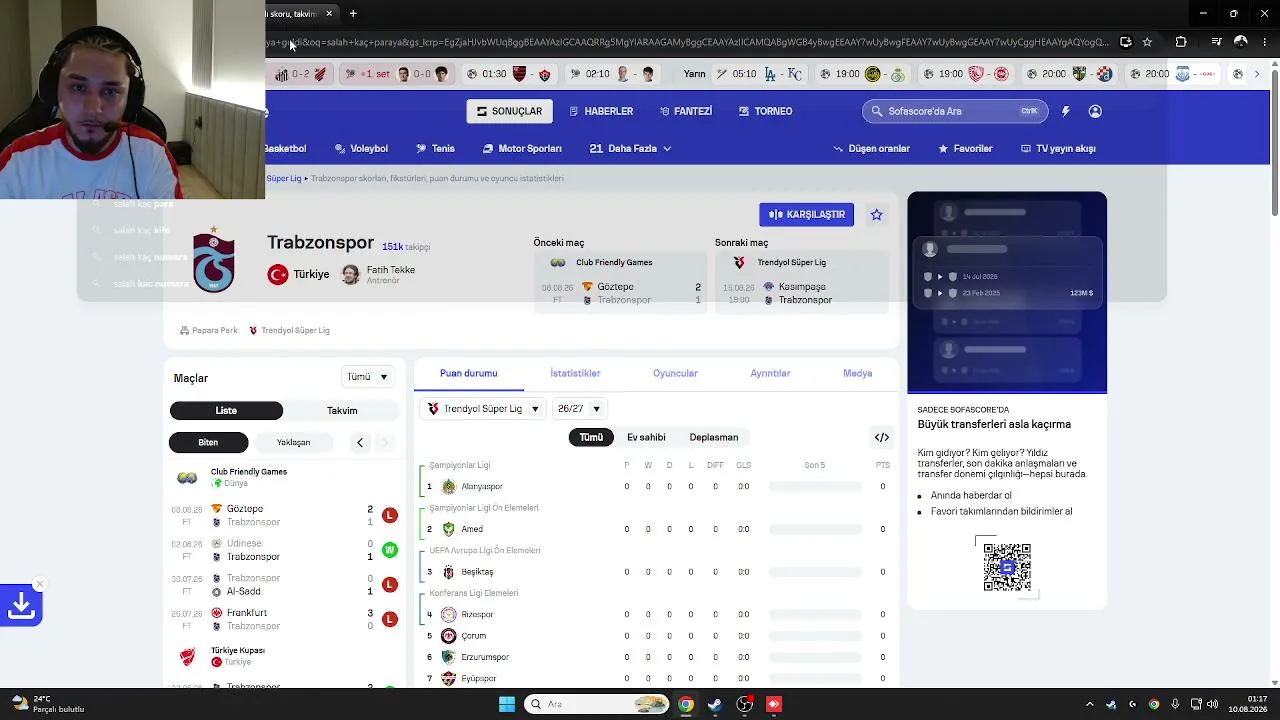Open the İstatistikler tab
The image size is (1280, 720).
[575, 373]
